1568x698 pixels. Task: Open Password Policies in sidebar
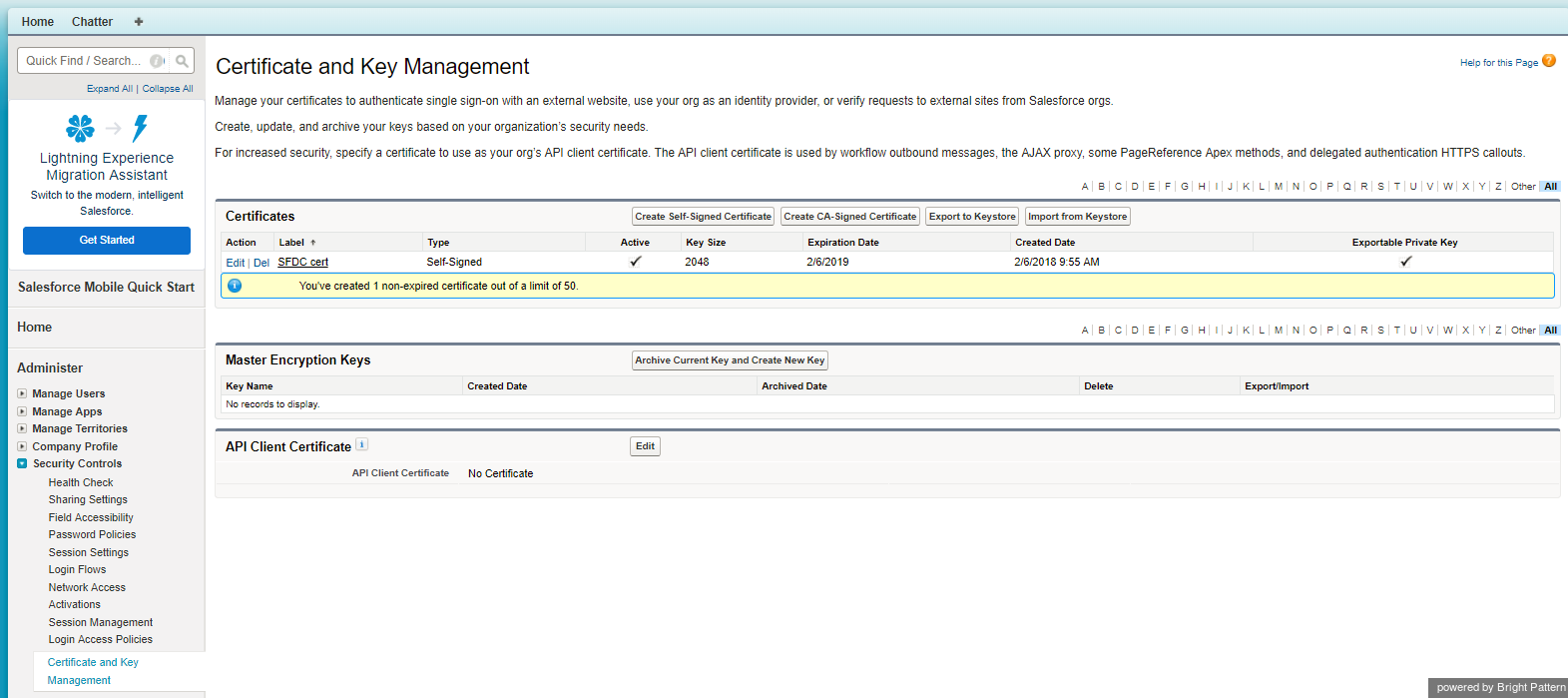coord(92,534)
